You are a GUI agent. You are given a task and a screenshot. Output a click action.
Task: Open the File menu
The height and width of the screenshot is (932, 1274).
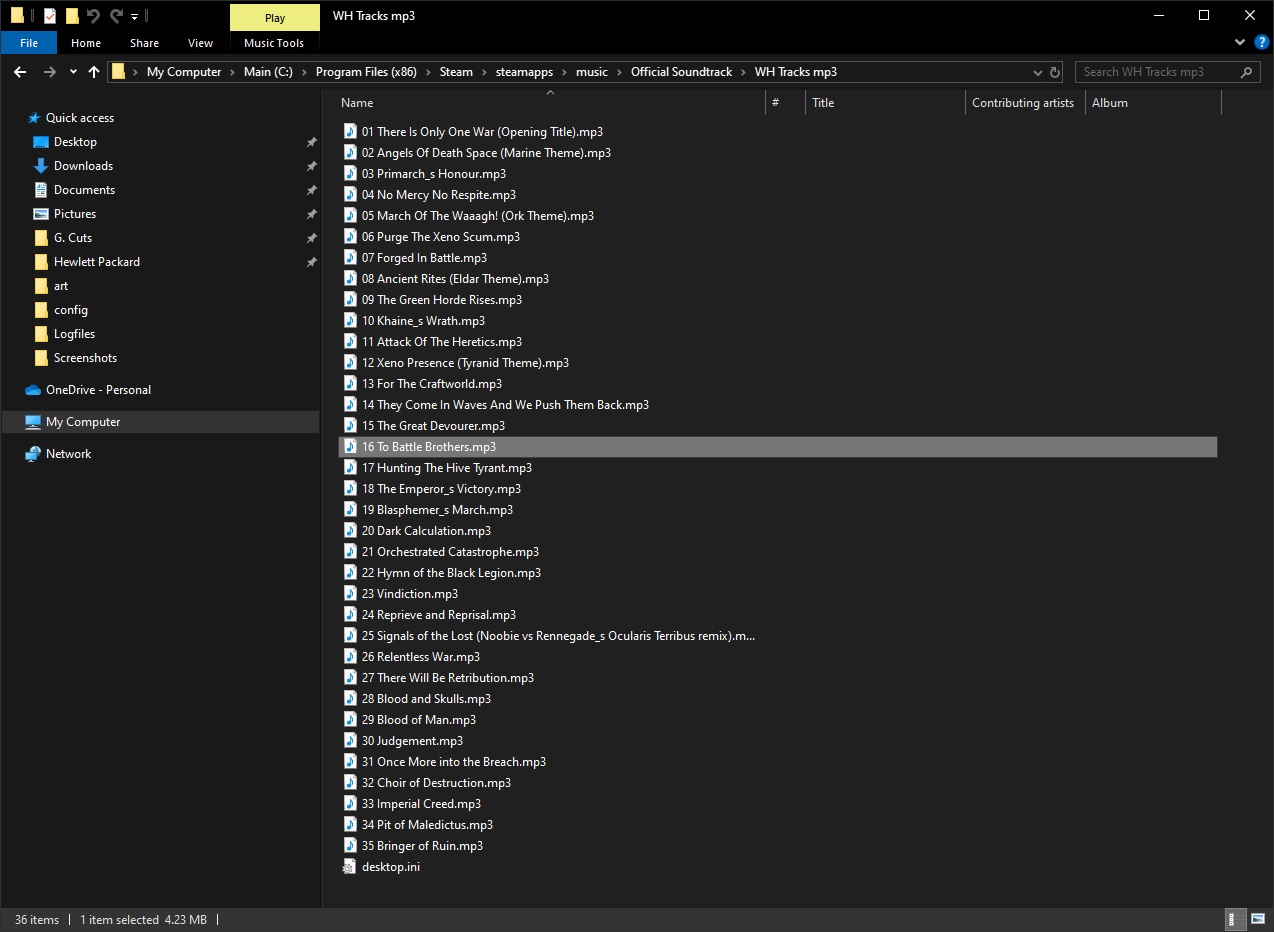[x=29, y=43]
